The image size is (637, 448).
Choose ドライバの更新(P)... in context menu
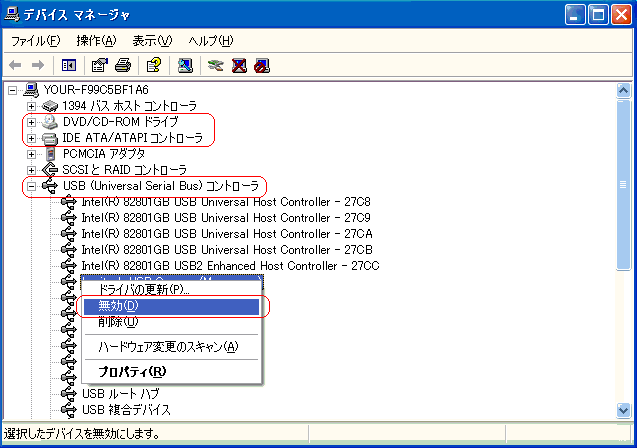pos(171,290)
